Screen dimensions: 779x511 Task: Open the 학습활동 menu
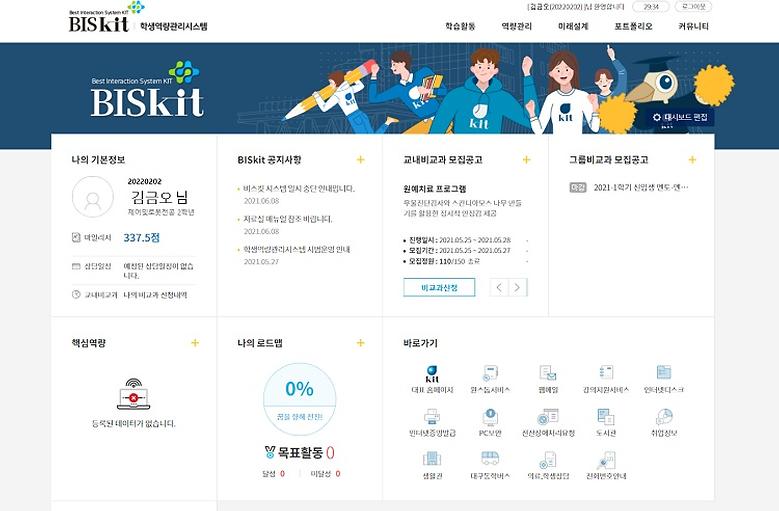click(460, 26)
